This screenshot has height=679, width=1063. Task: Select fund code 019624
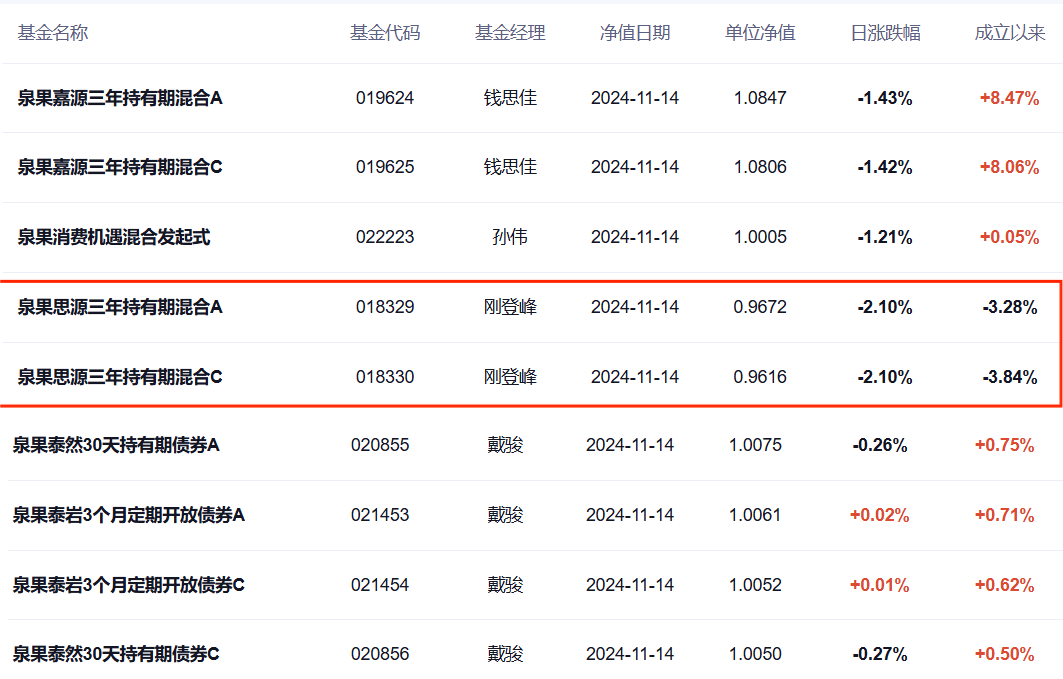tap(385, 98)
